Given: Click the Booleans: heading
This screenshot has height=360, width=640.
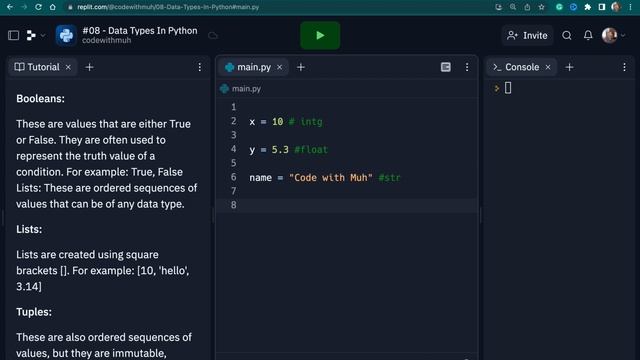Looking at the screenshot, I should click(40, 99).
